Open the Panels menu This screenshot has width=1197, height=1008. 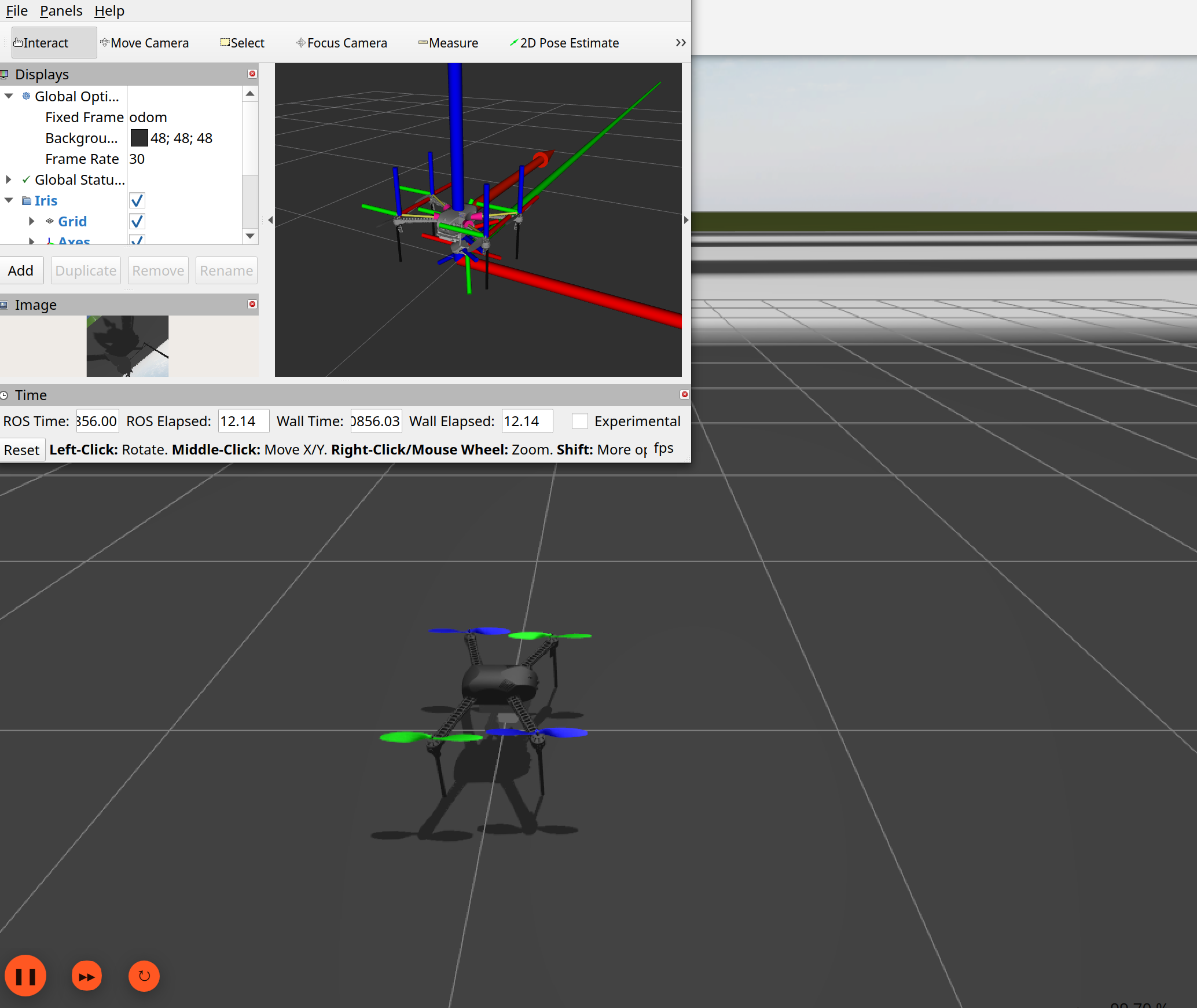pos(61,11)
